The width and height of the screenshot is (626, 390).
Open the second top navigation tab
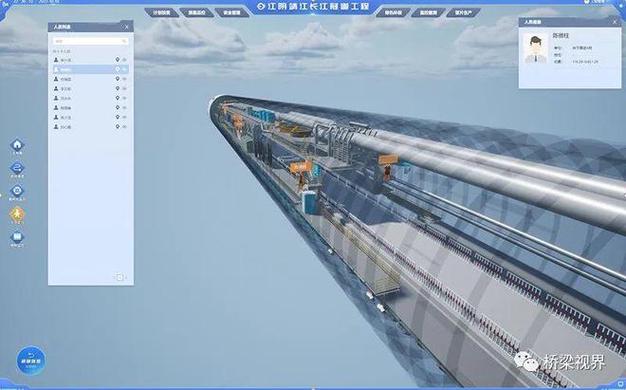197,13
